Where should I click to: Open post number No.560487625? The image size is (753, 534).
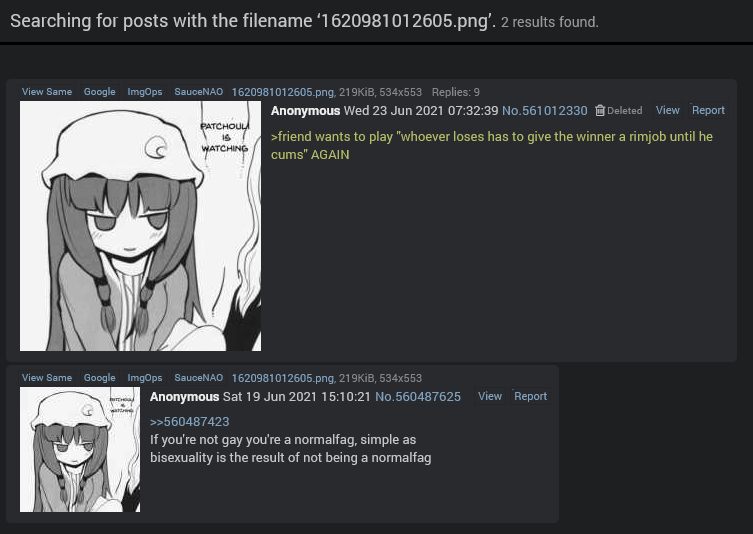[418, 397]
